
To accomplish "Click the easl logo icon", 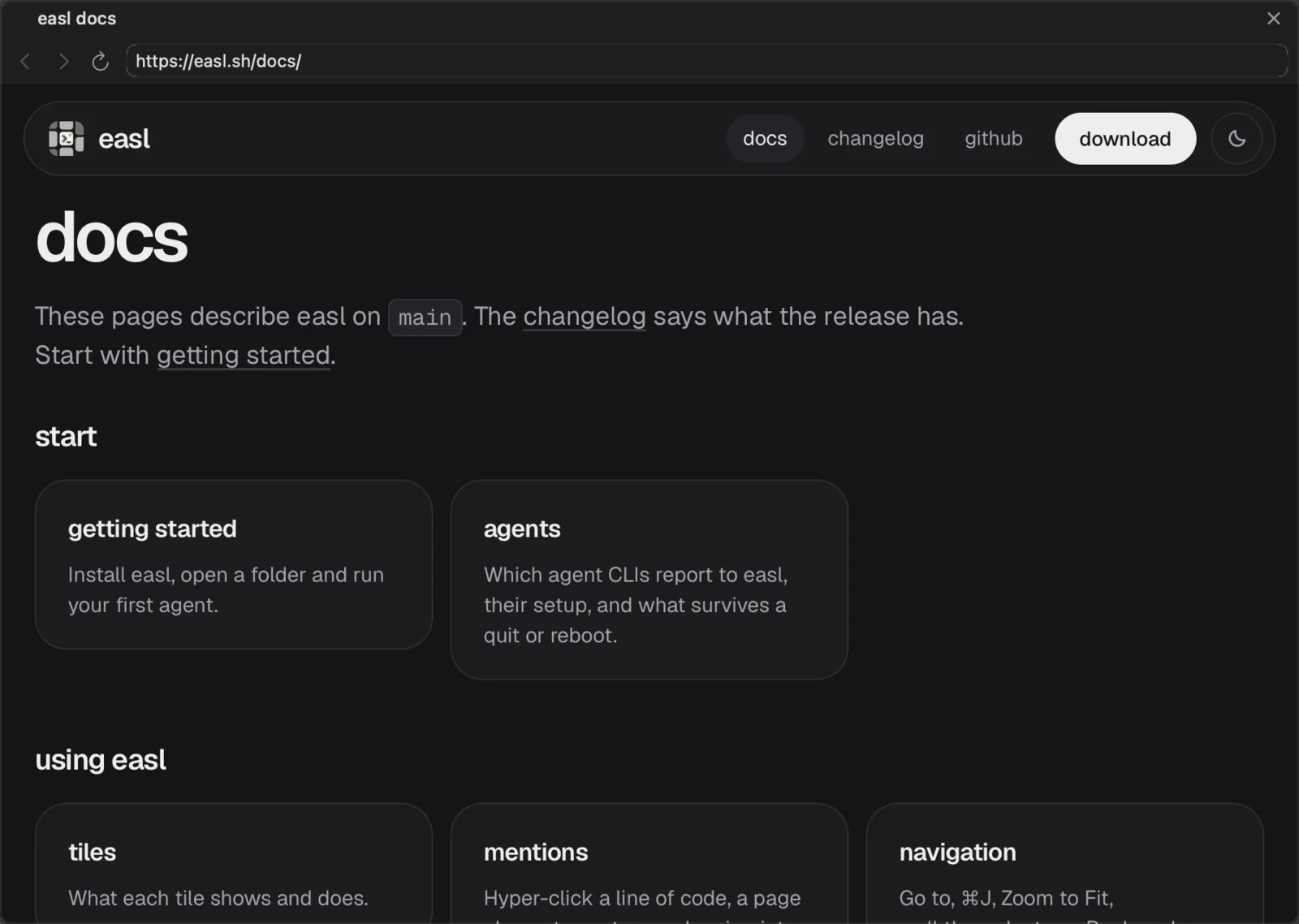I will click(x=66, y=139).
